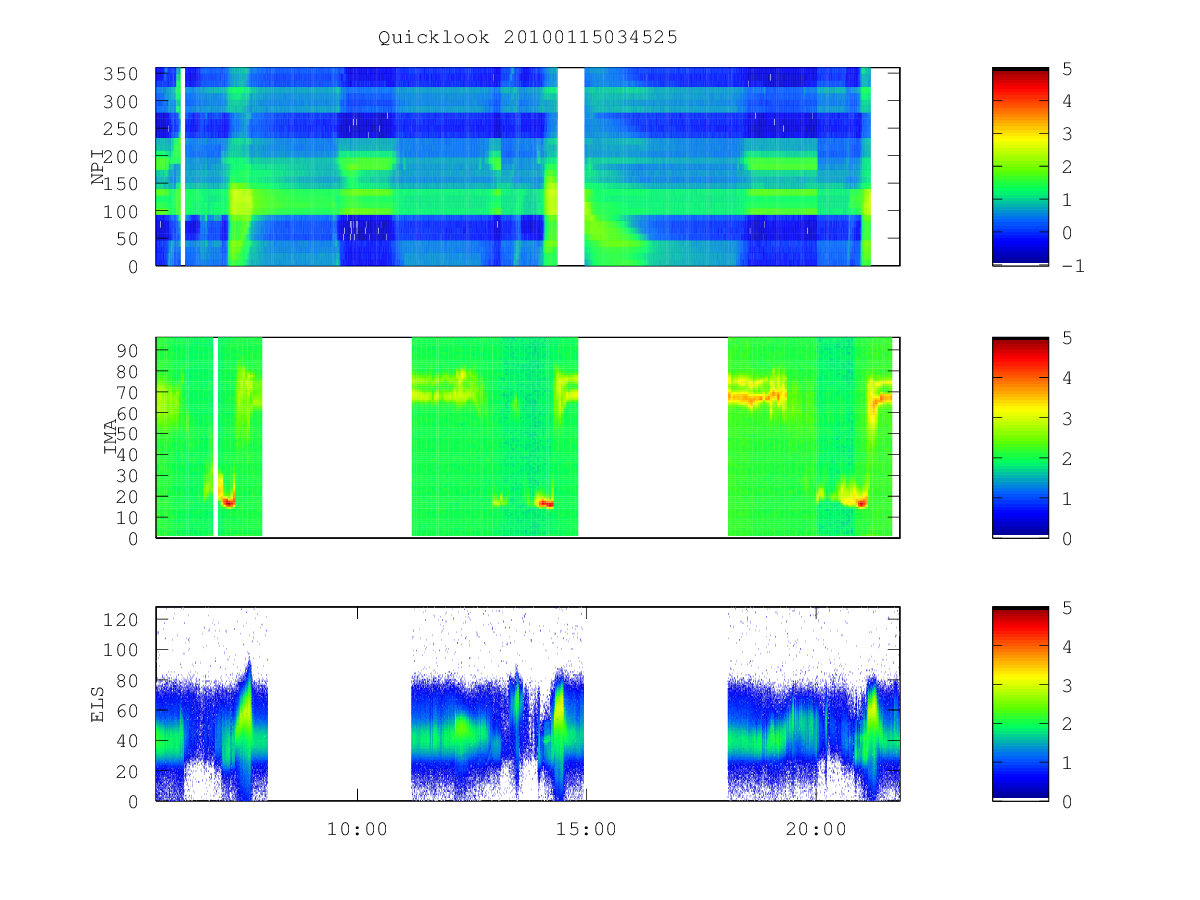This screenshot has width=1200, height=900.
Task: Click the ELS colorbar scale
Action: pos(1020,704)
